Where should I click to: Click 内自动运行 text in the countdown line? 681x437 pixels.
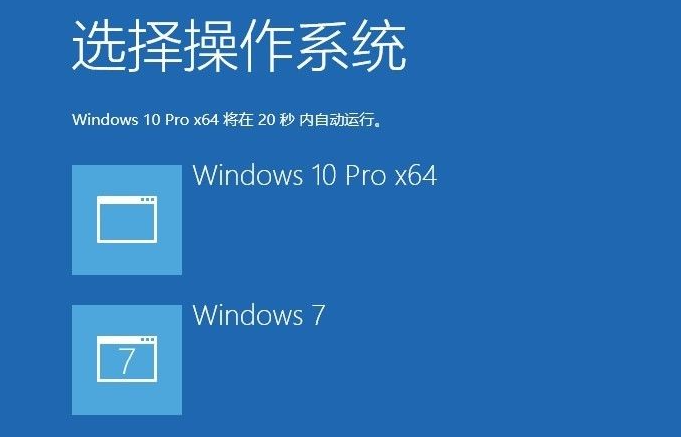tap(336, 119)
